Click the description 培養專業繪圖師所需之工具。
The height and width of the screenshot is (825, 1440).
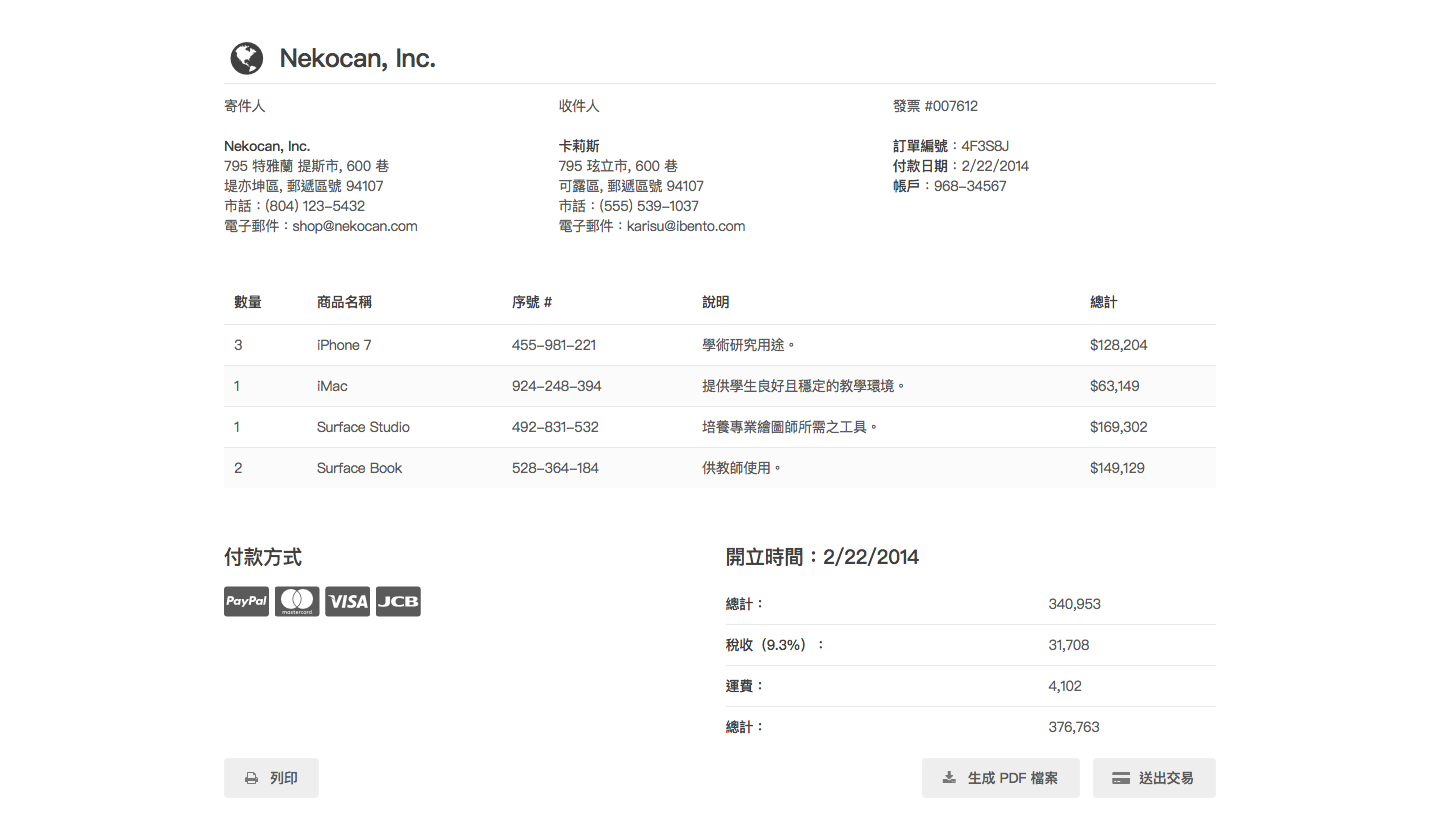790,427
